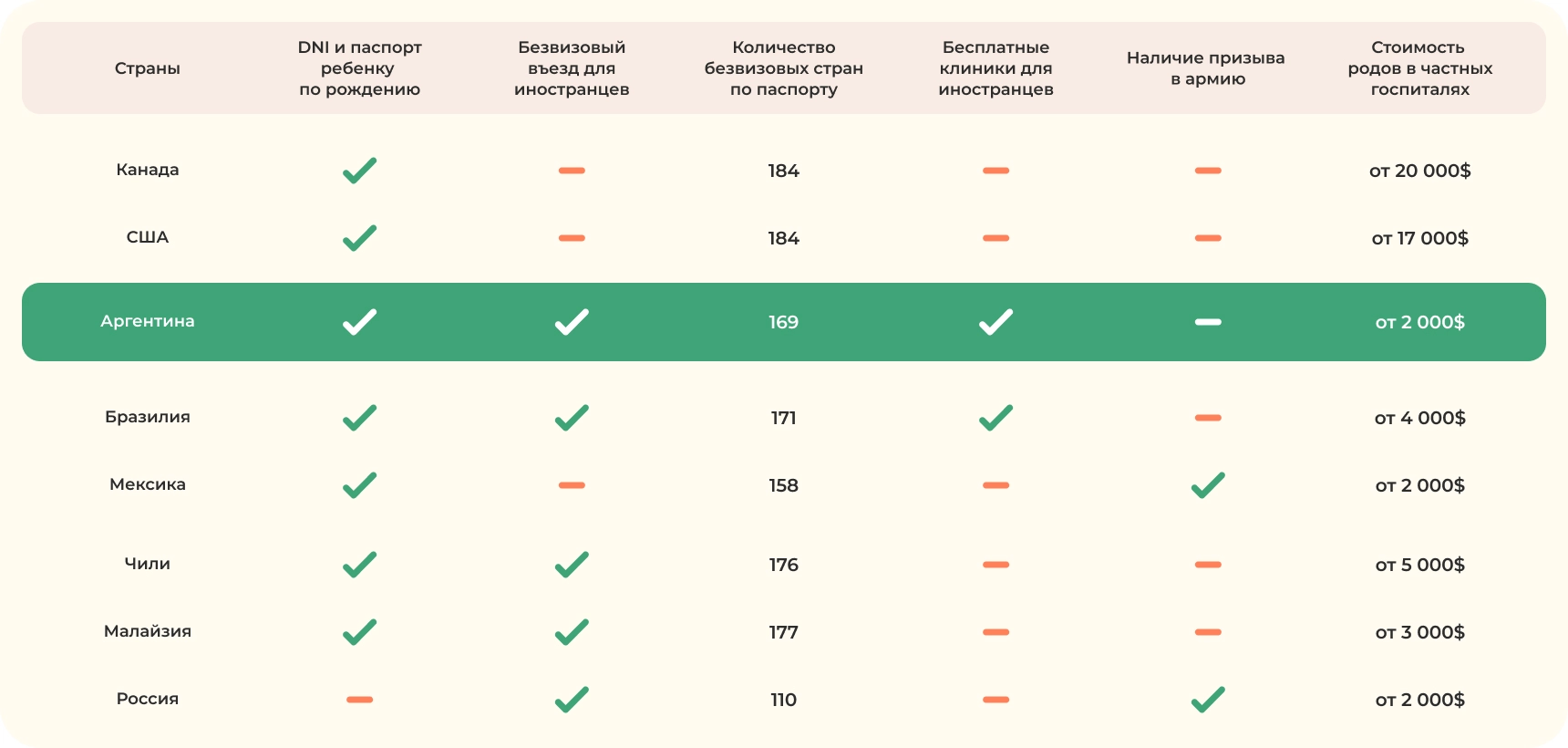1568x748 pixels.
Task: Click Россия's visa-free count 110
Action: pos(783,700)
